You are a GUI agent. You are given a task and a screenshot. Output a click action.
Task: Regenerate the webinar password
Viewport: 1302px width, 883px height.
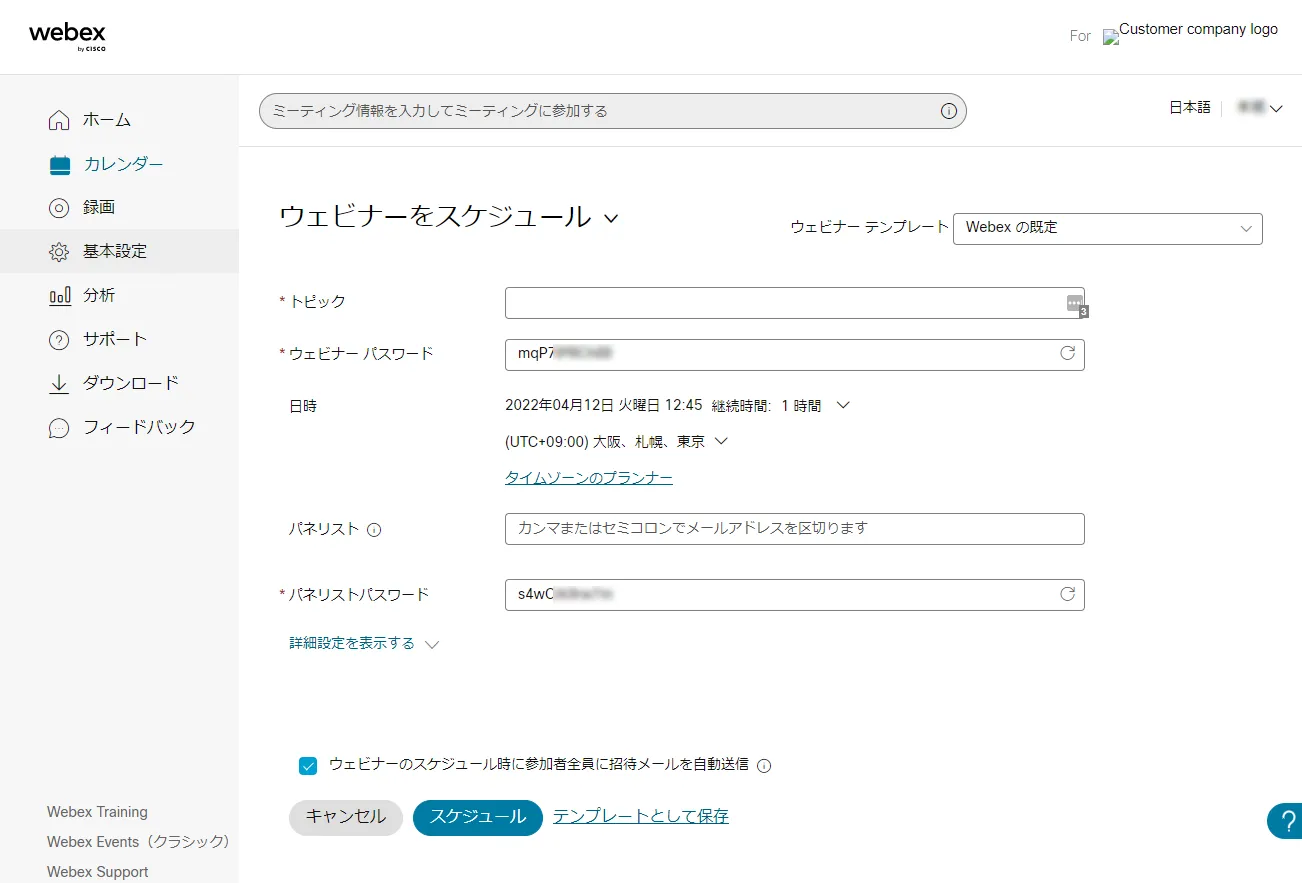click(1068, 354)
